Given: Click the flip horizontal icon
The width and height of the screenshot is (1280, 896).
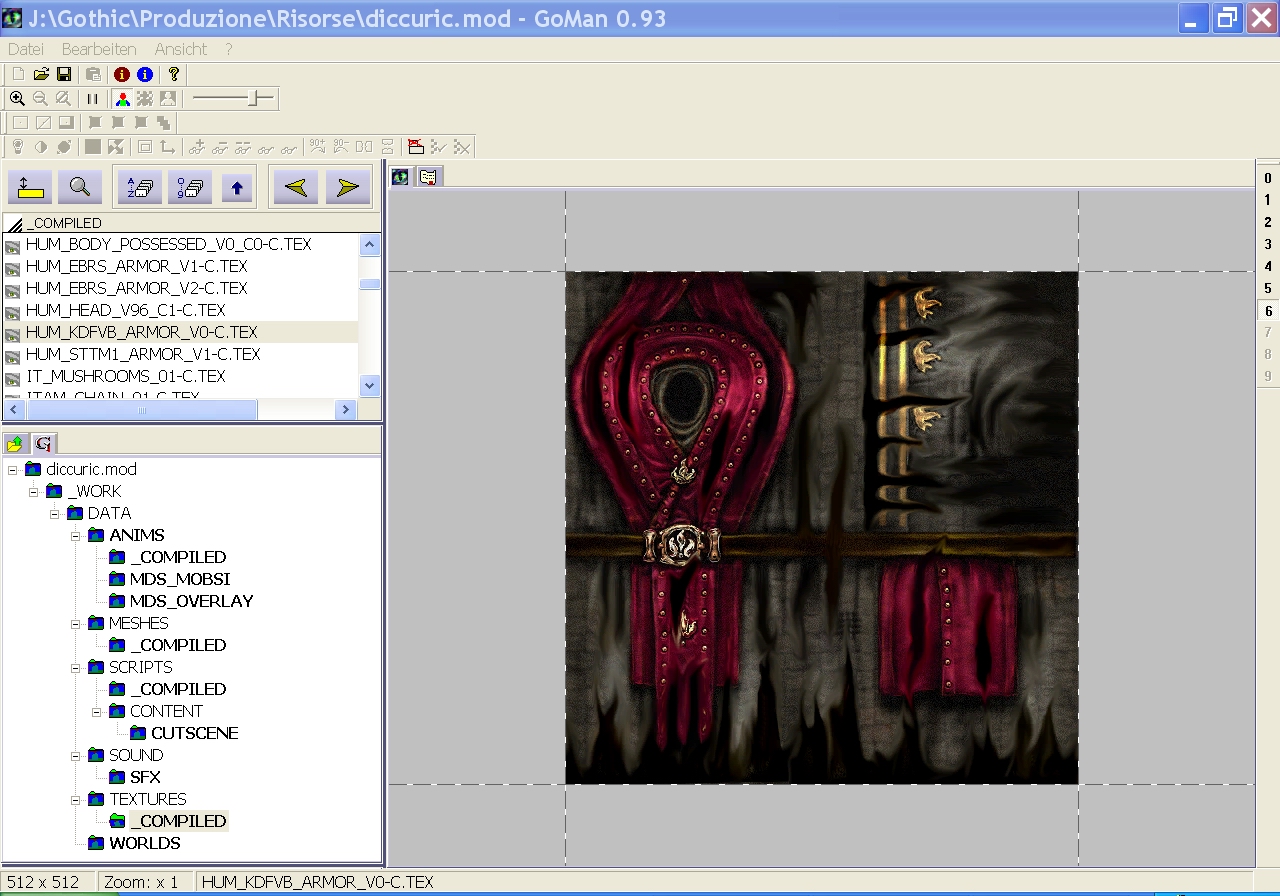Looking at the screenshot, I should point(364,147).
